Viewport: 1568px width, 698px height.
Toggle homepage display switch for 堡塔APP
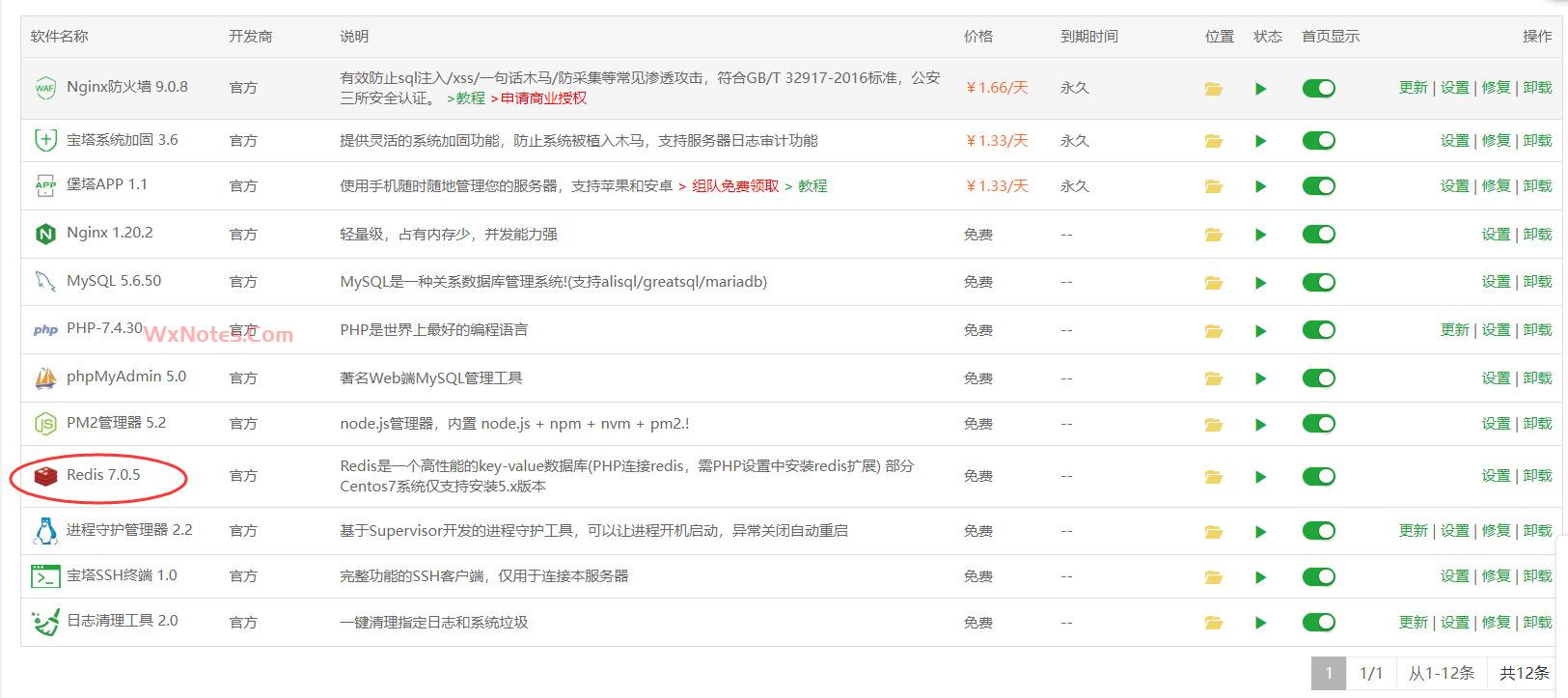point(1318,185)
